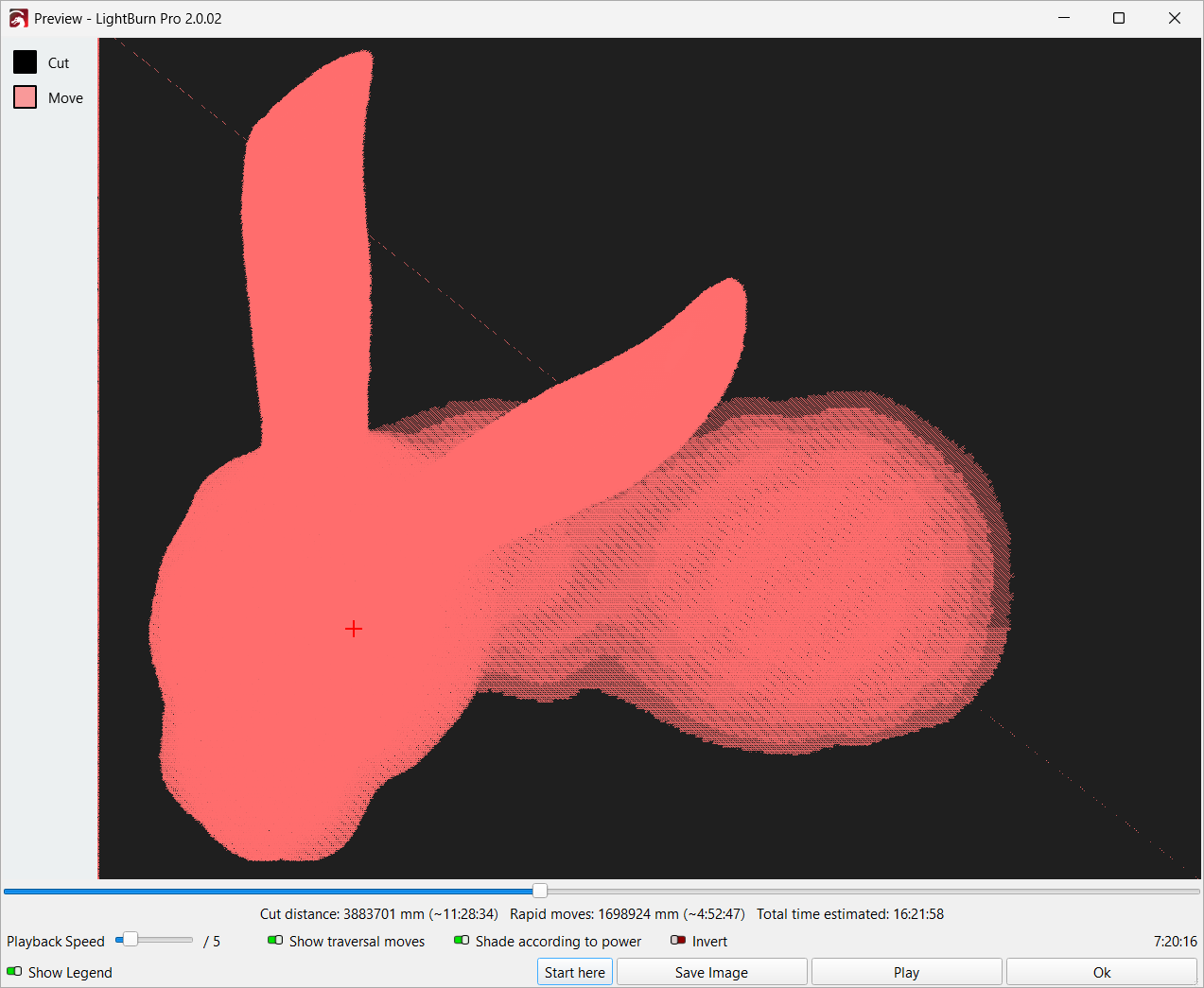The image size is (1204, 988).
Task: Disable Shade according to power
Action: click(x=462, y=941)
